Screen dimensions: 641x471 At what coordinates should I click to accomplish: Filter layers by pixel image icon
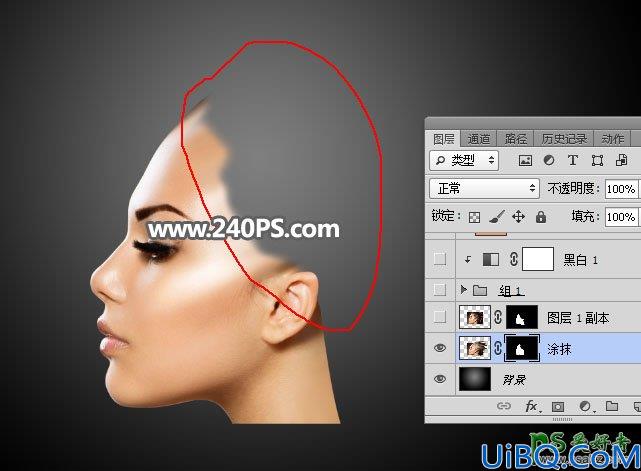click(525, 160)
